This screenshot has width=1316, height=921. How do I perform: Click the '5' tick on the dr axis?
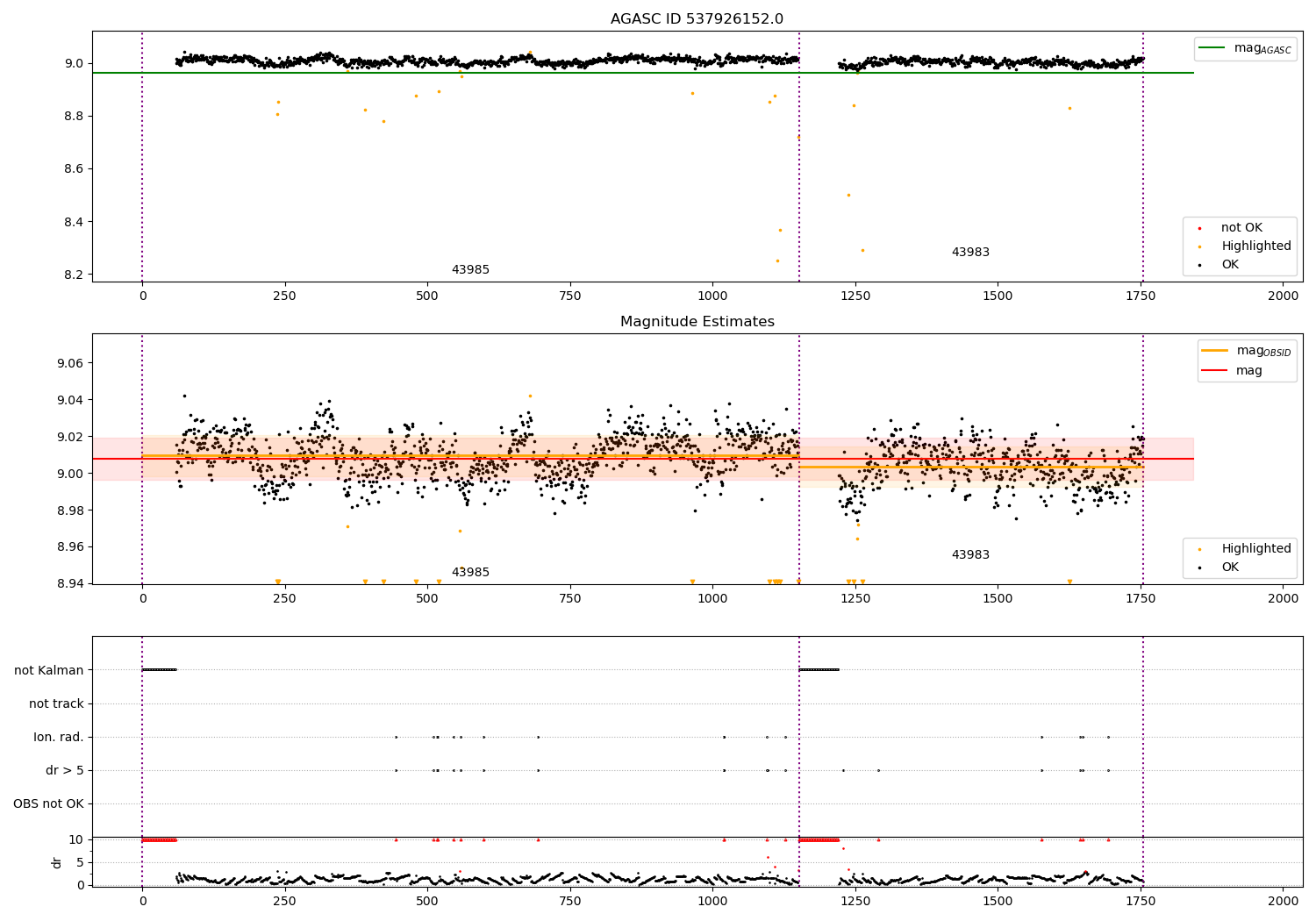pyautogui.click(x=81, y=862)
